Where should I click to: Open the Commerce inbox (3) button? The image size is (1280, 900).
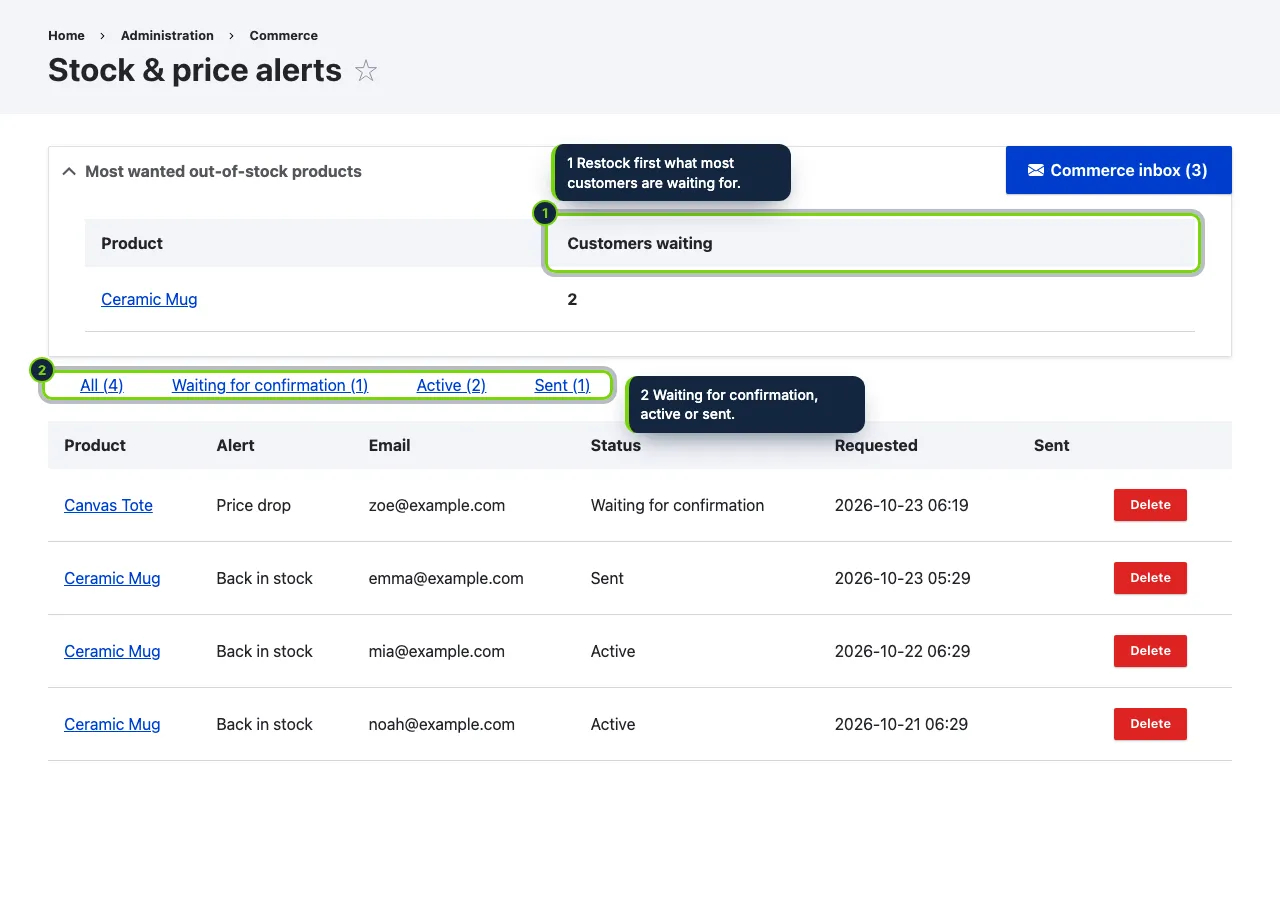point(1118,170)
